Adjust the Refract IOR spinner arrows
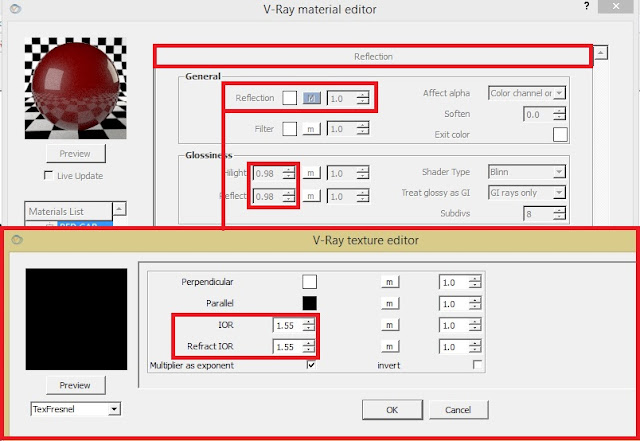 [x=309, y=347]
